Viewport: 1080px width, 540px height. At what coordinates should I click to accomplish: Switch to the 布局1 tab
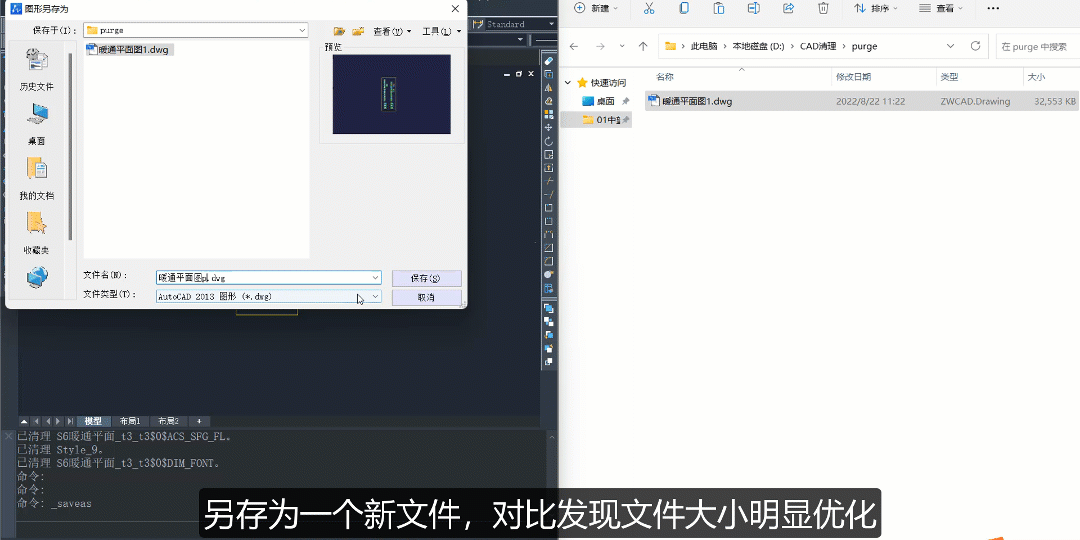129,421
